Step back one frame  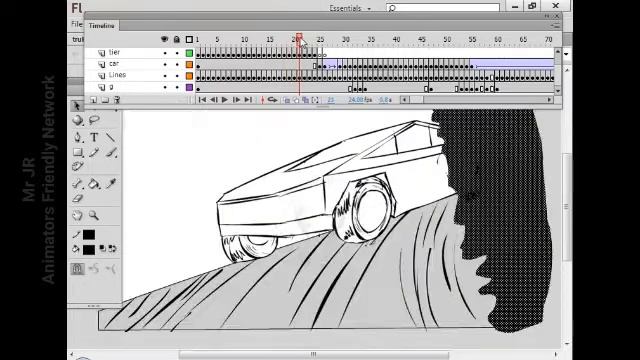coord(213,100)
